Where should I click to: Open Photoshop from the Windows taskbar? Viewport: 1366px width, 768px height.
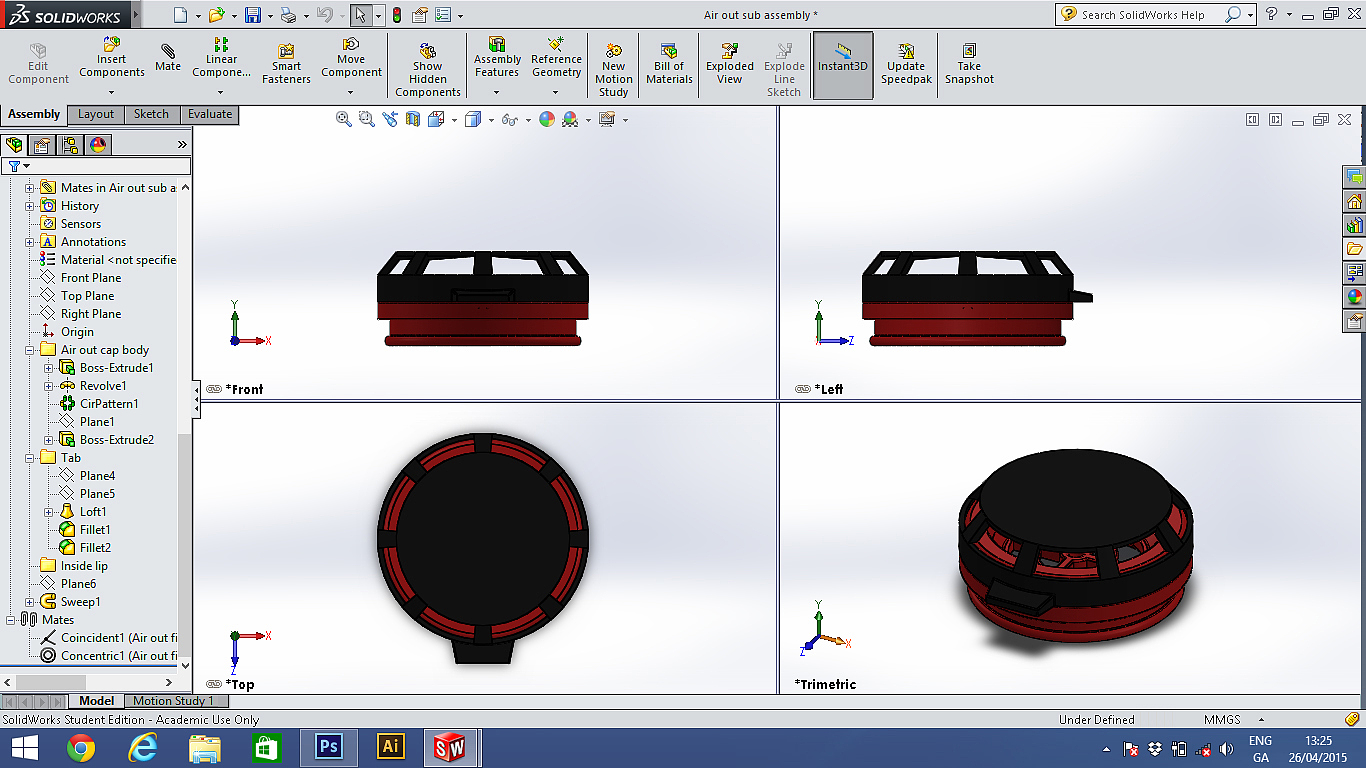pos(328,746)
